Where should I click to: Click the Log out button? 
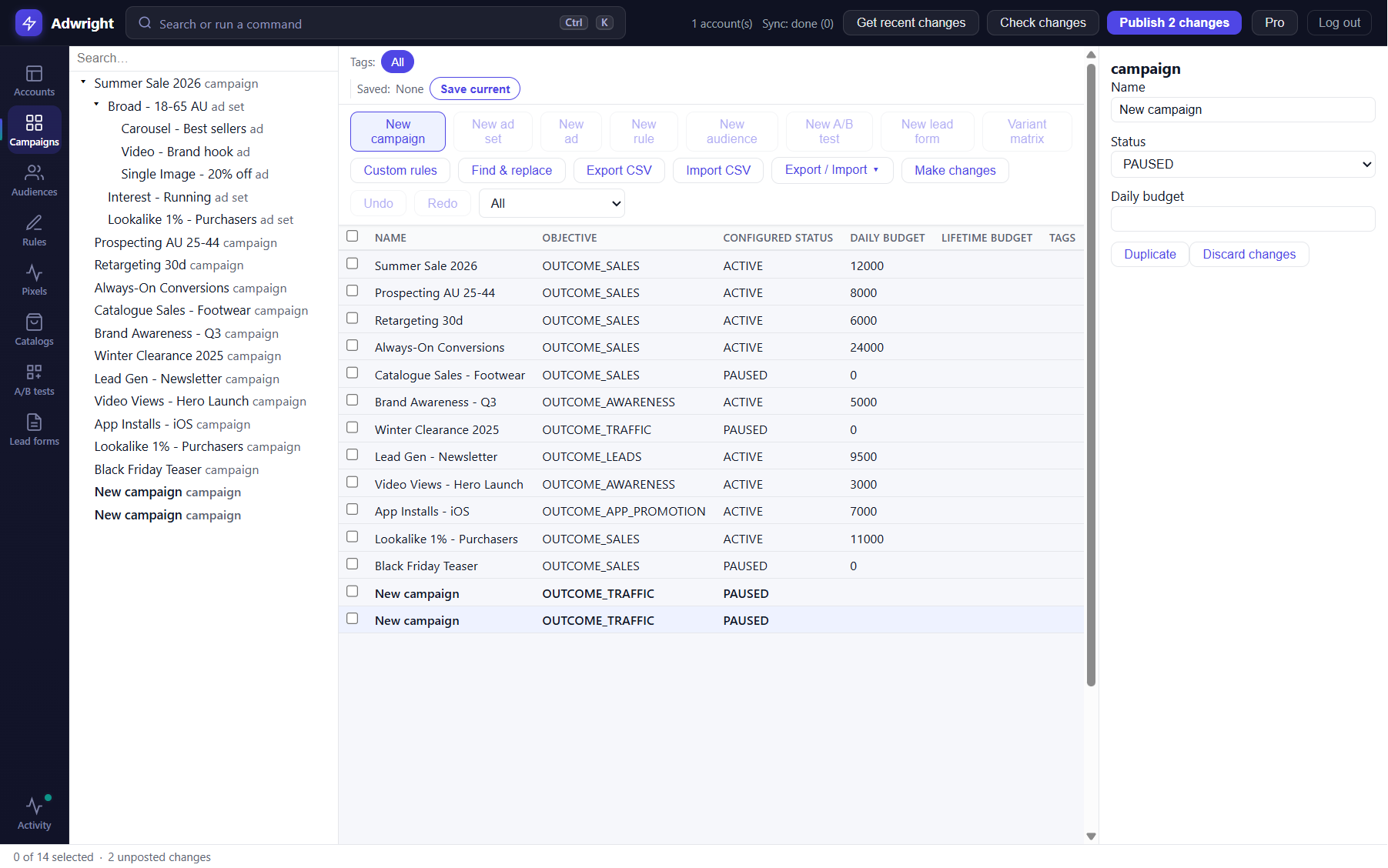(1339, 23)
